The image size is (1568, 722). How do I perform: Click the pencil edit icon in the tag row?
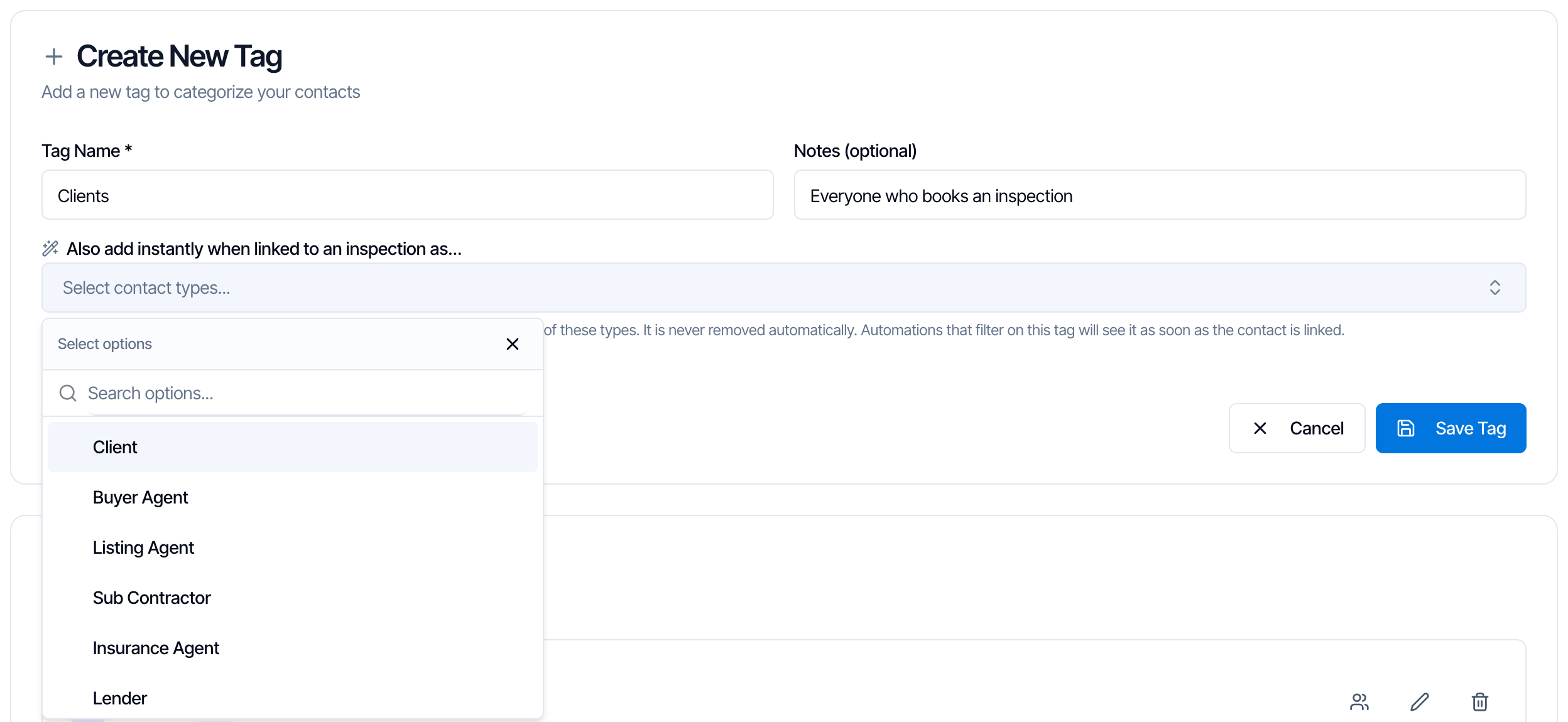[1420, 702]
